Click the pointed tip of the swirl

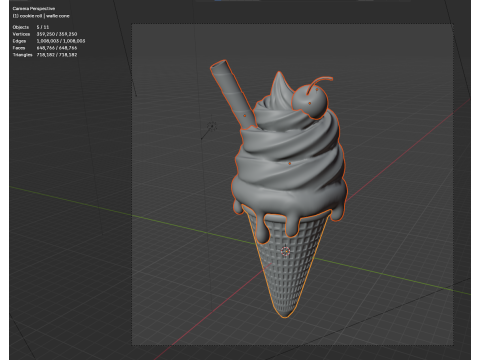click(279, 74)
